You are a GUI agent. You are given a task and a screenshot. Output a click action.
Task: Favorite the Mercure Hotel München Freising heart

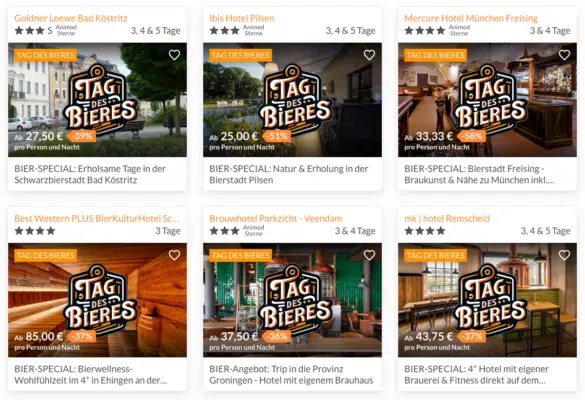(564, 55)
